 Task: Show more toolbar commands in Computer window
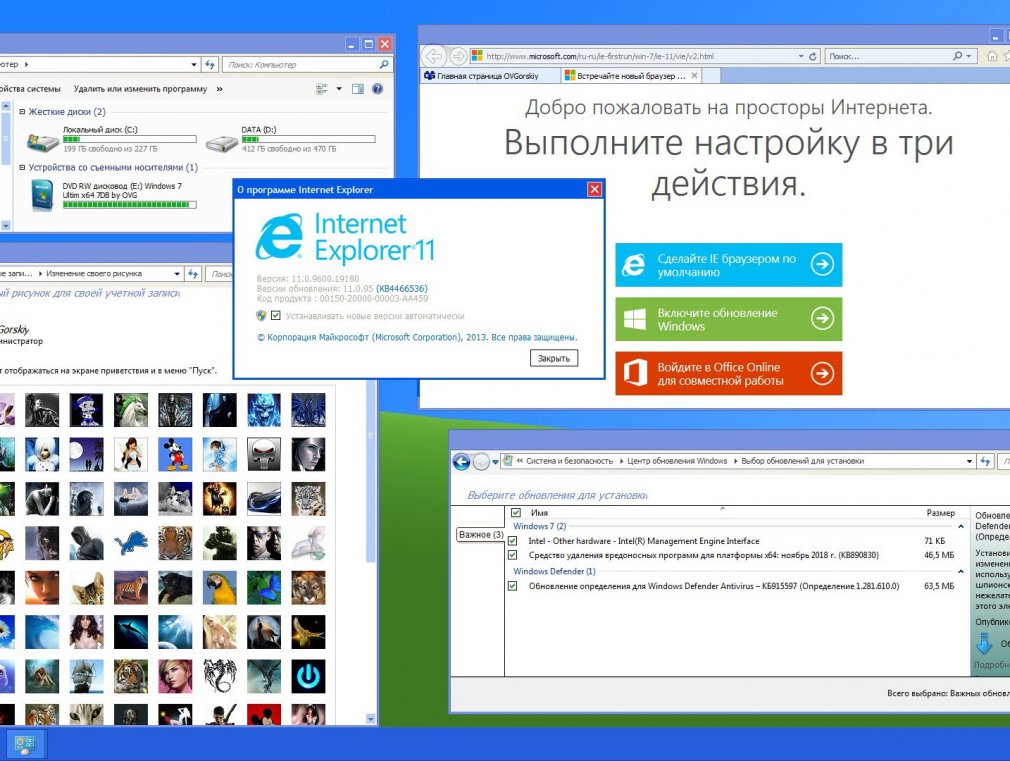[220, 89]
